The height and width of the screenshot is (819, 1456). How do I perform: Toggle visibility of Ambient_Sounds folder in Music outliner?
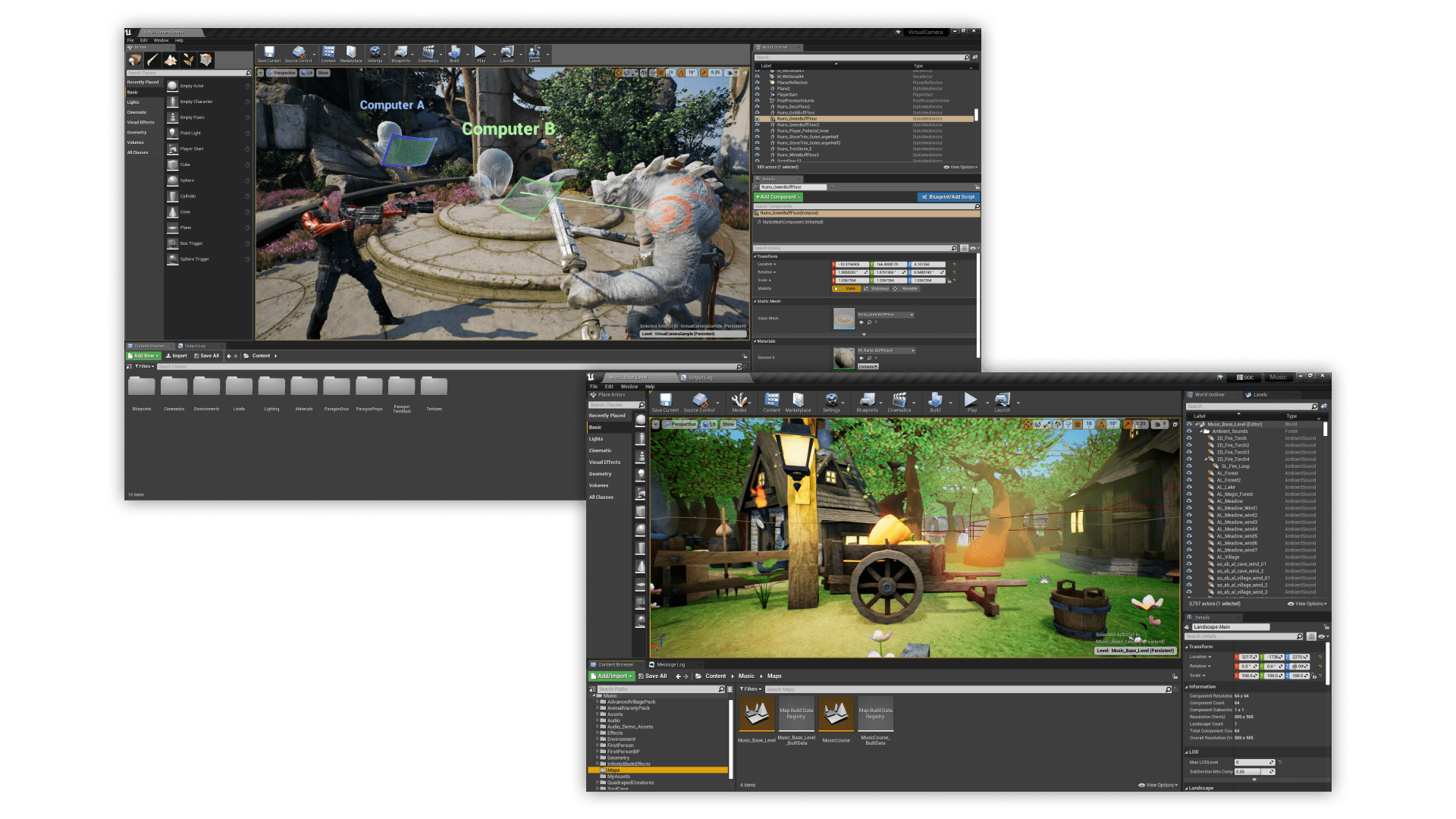point(1189,431)
